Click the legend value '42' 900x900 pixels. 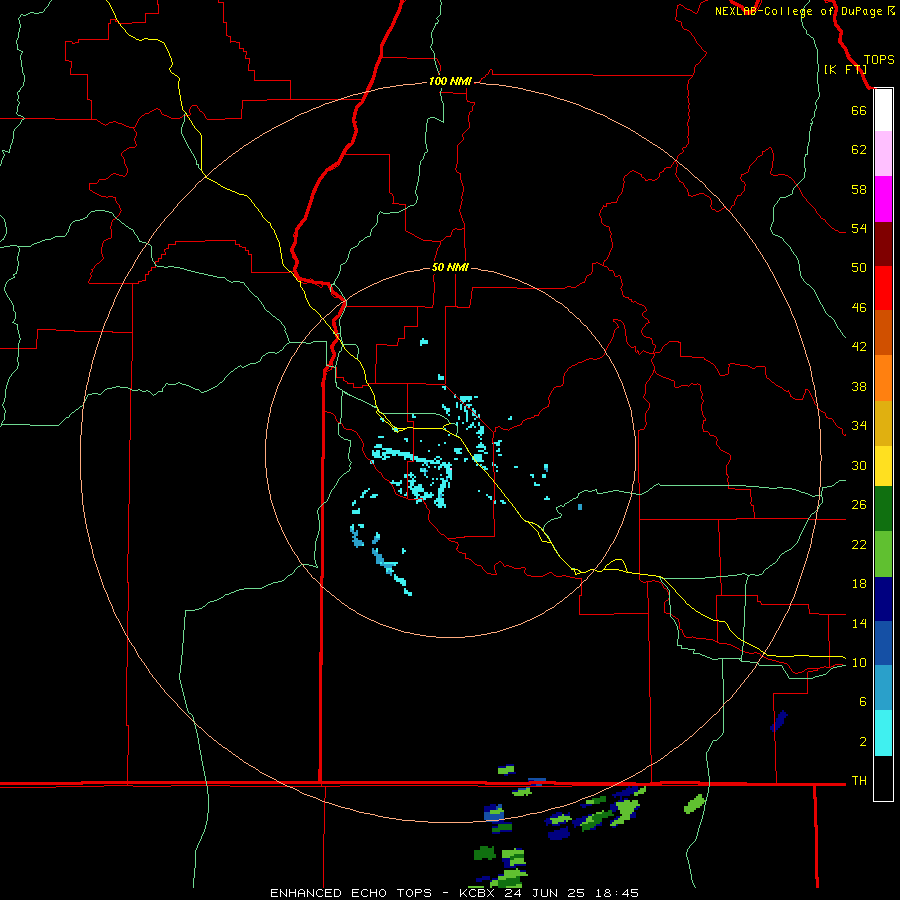(859, 347)
